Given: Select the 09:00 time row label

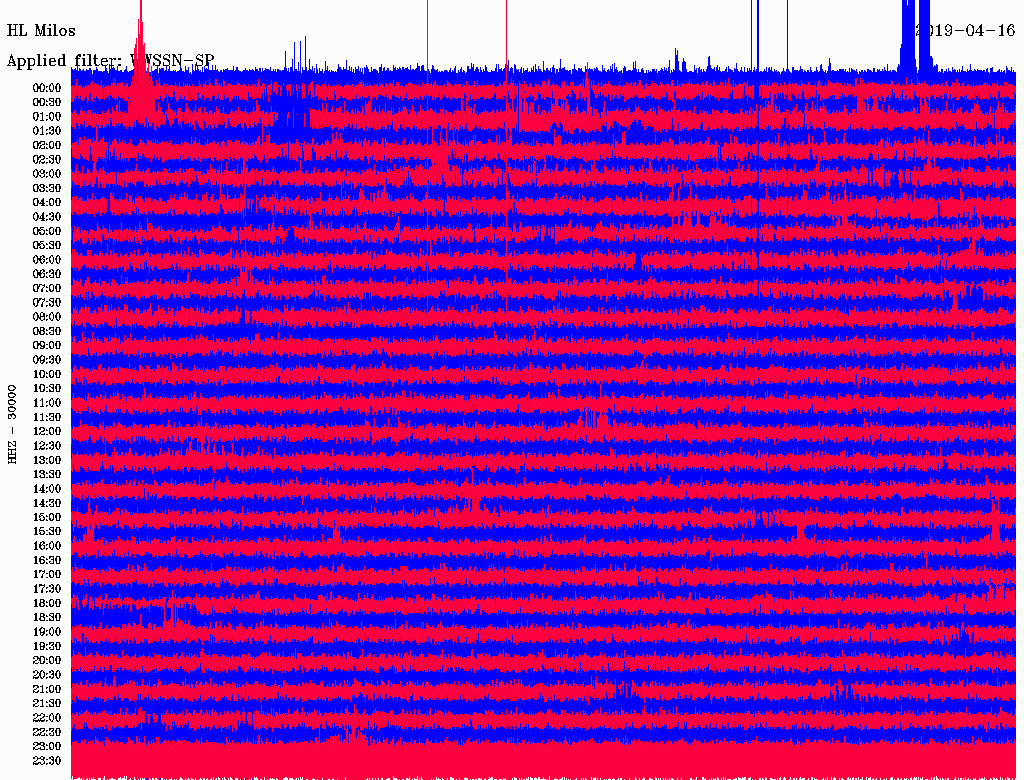Looking at the screenshot, I should click(x=47, y=346).
